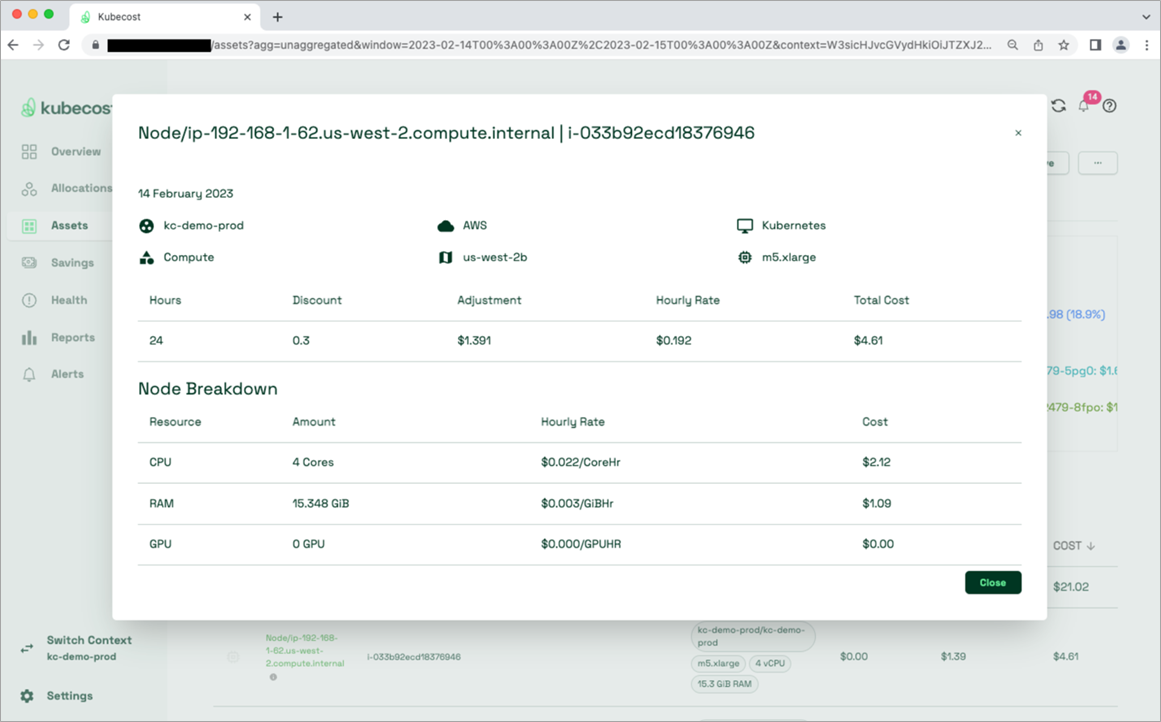1161x722 pixels.
Task: Click the shapes icon beside Compute
Action: [x=147, y=258]
